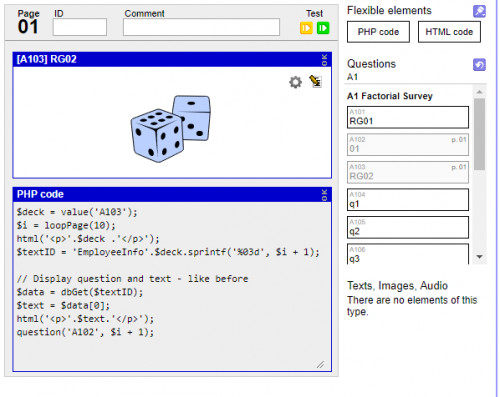Focus the Comment input field
500x397 pixels.
coord(201,27)
